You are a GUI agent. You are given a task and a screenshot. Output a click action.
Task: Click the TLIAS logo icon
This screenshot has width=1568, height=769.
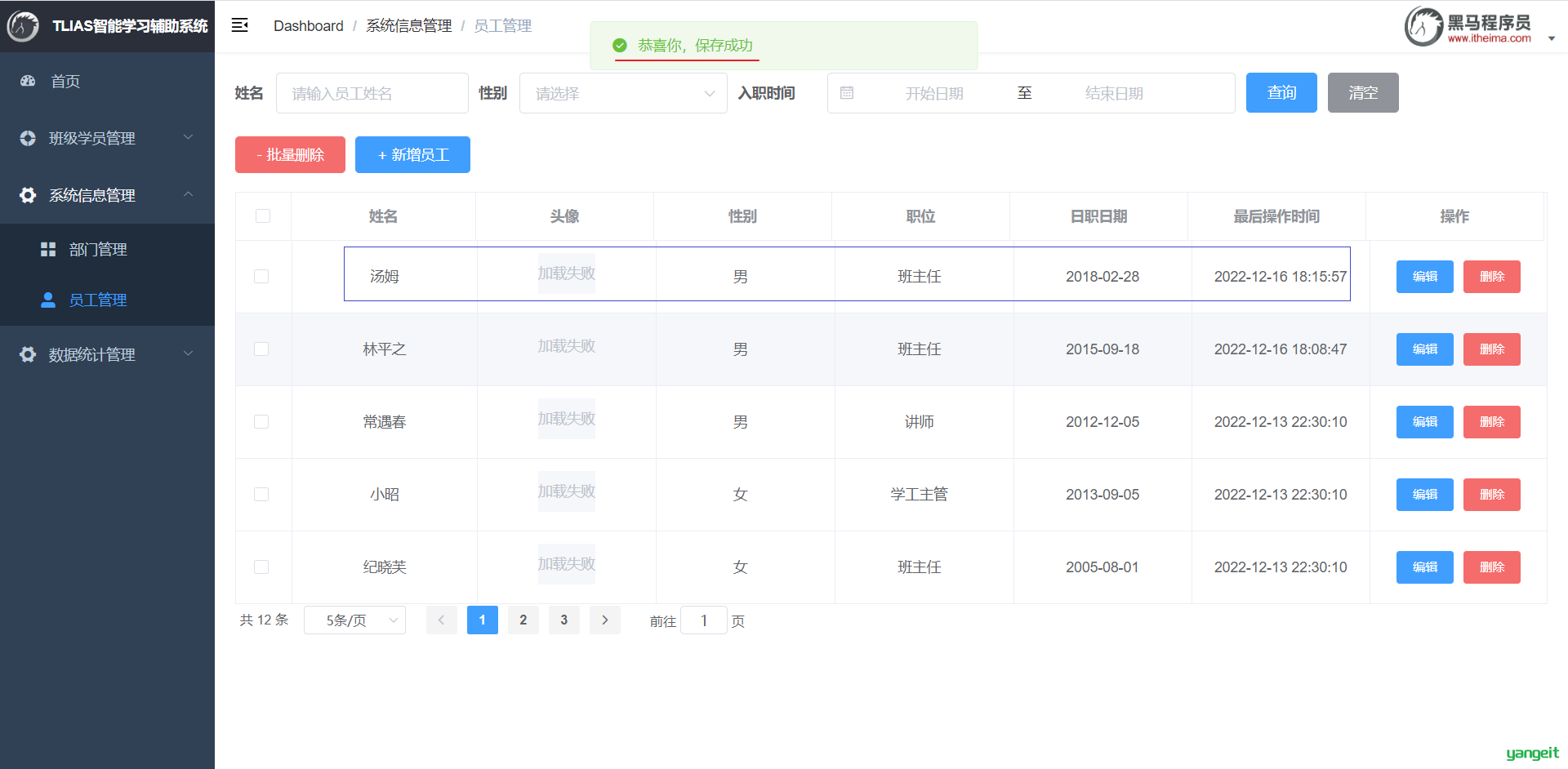click(x=23, y=26)
